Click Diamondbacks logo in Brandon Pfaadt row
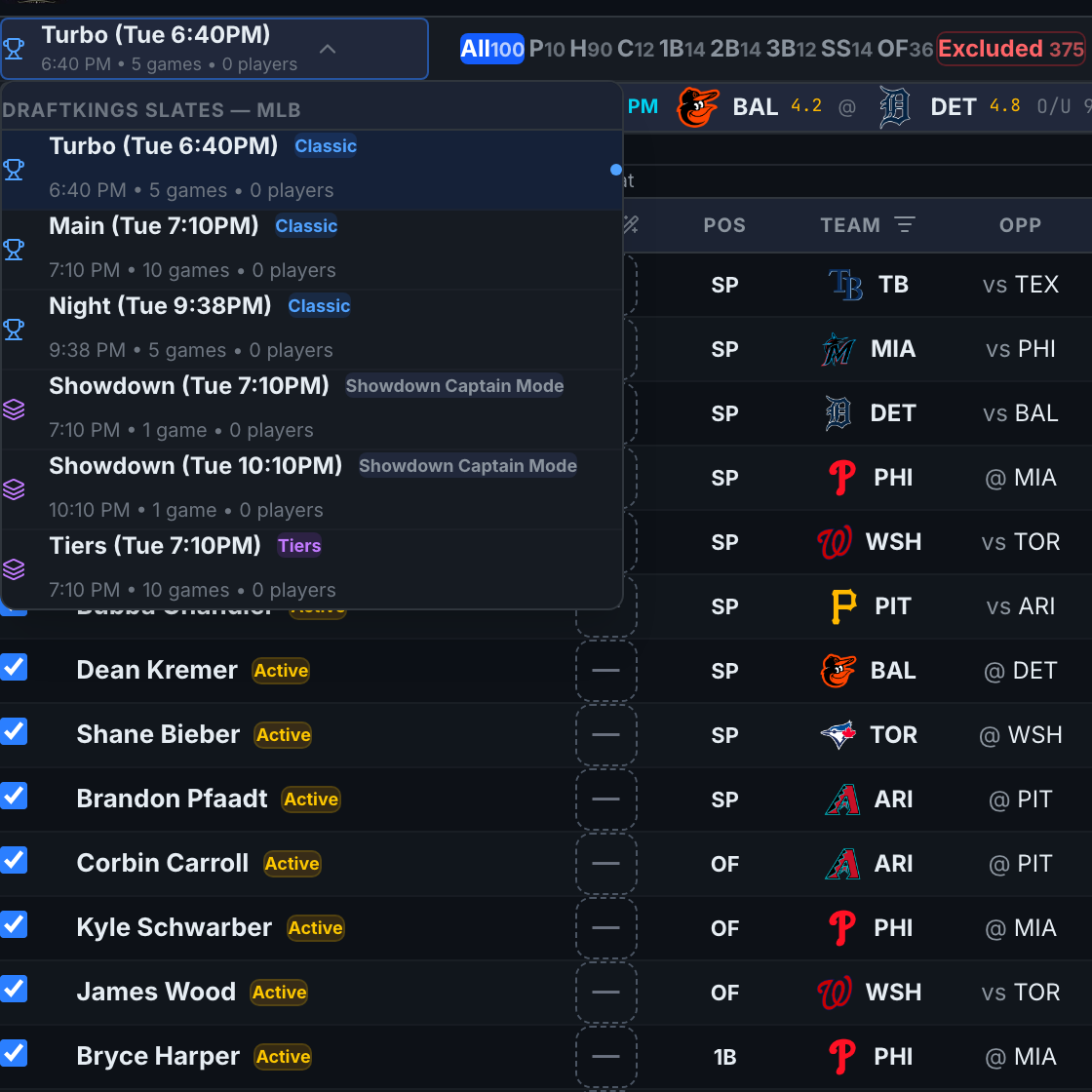 (x=842, y=799)
